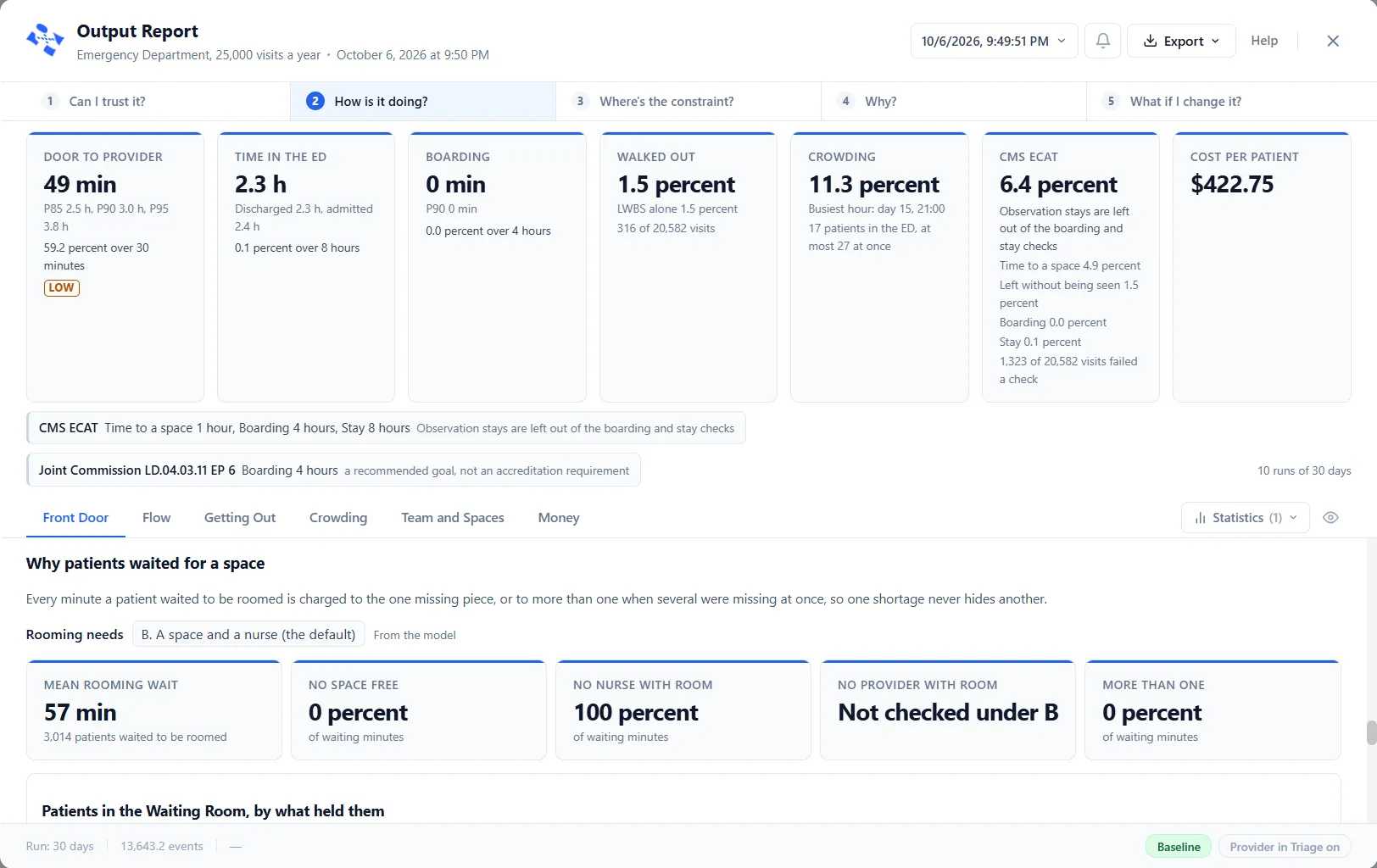Expand the Export dropdown arrow
Image resolution: width=1377 pixels, height=868 pixels.
click(x=1215, y=41)
